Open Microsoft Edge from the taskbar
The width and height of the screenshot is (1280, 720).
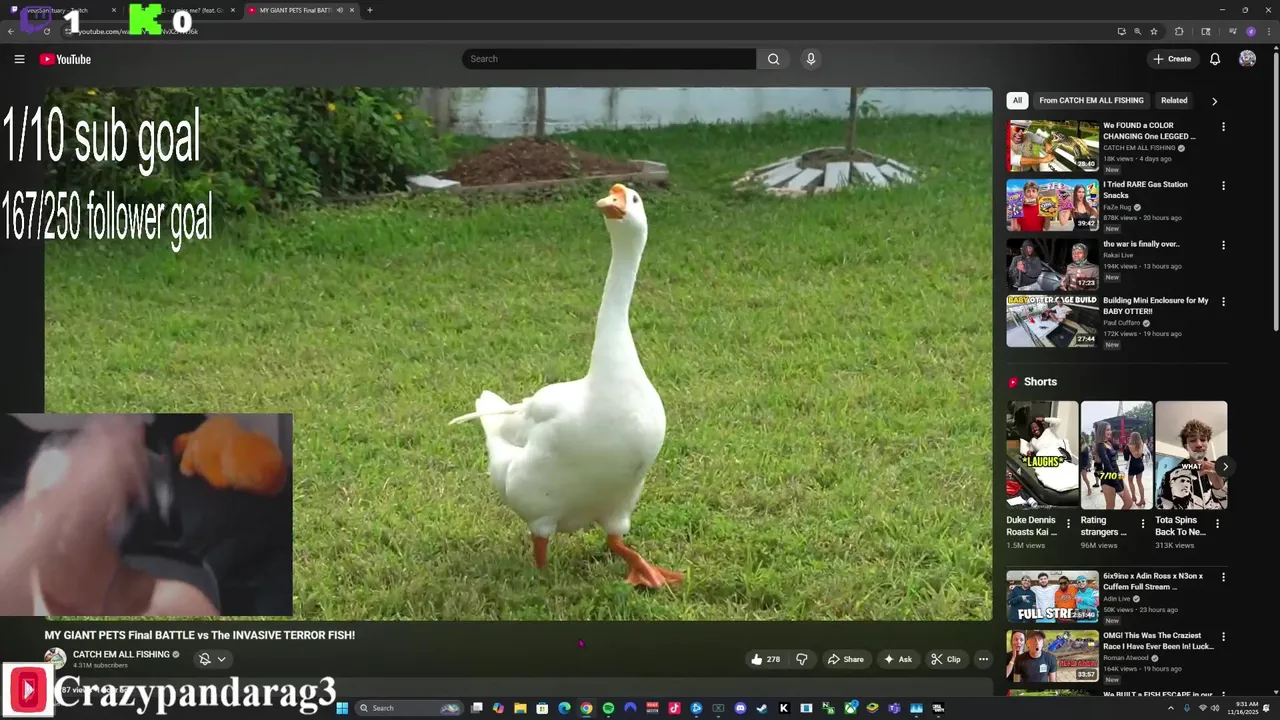click(x=564, y=708)
